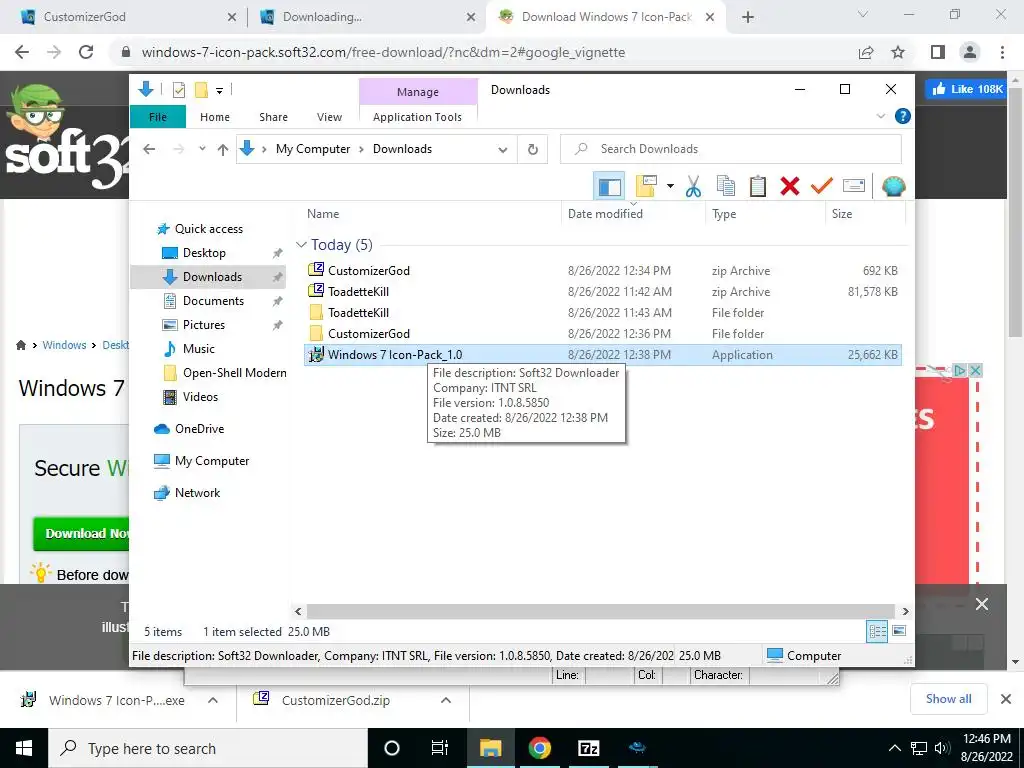Open Documents in navigation pane

pos(213,300)
